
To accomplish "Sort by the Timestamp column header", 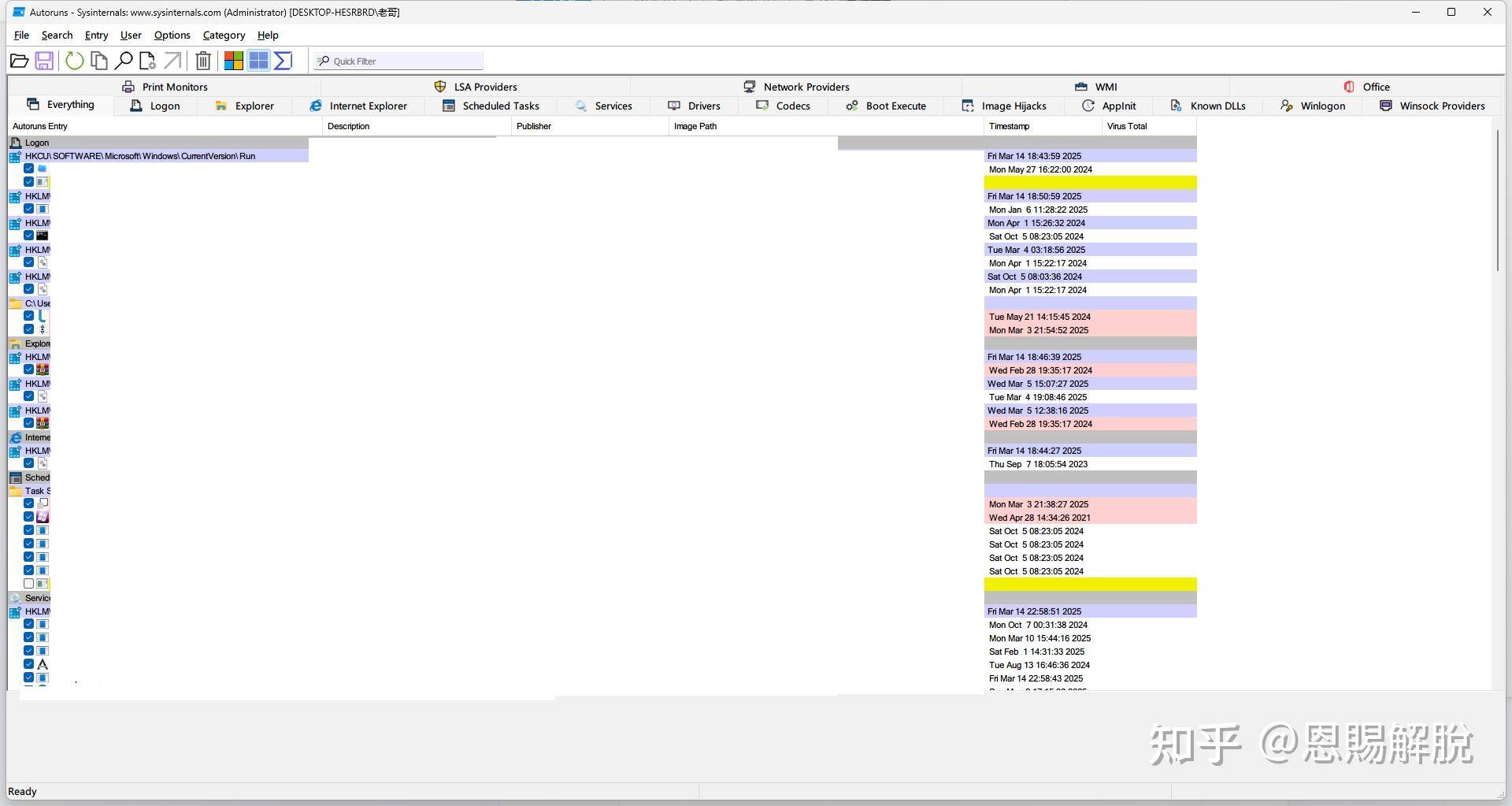I will (1043, 126).
